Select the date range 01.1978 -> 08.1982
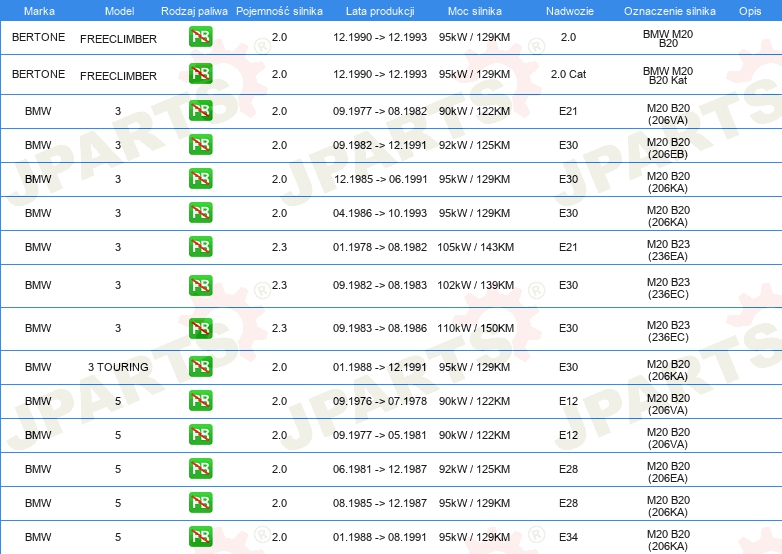 [x=380, y=247]
